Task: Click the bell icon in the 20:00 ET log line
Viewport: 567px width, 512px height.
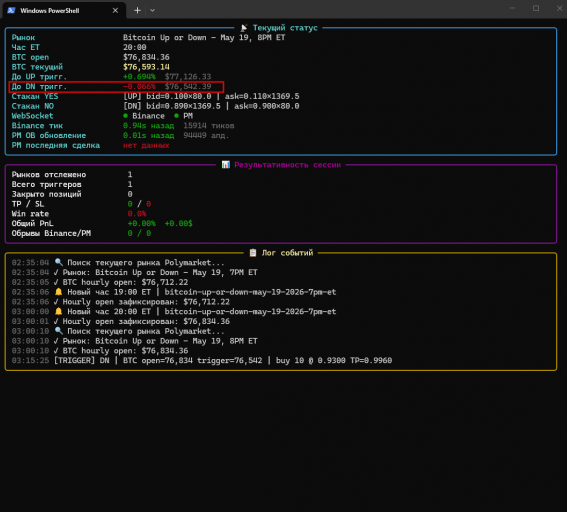Action: coord(59,311)
